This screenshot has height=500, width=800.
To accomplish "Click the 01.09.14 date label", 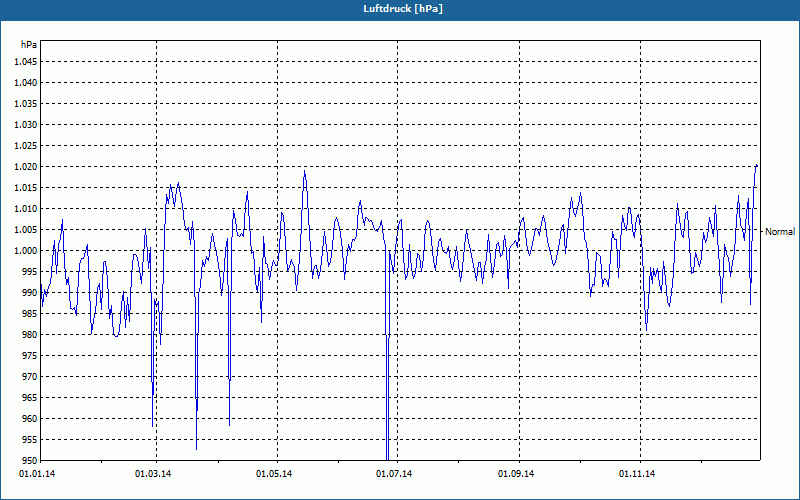I will point(516,474).
